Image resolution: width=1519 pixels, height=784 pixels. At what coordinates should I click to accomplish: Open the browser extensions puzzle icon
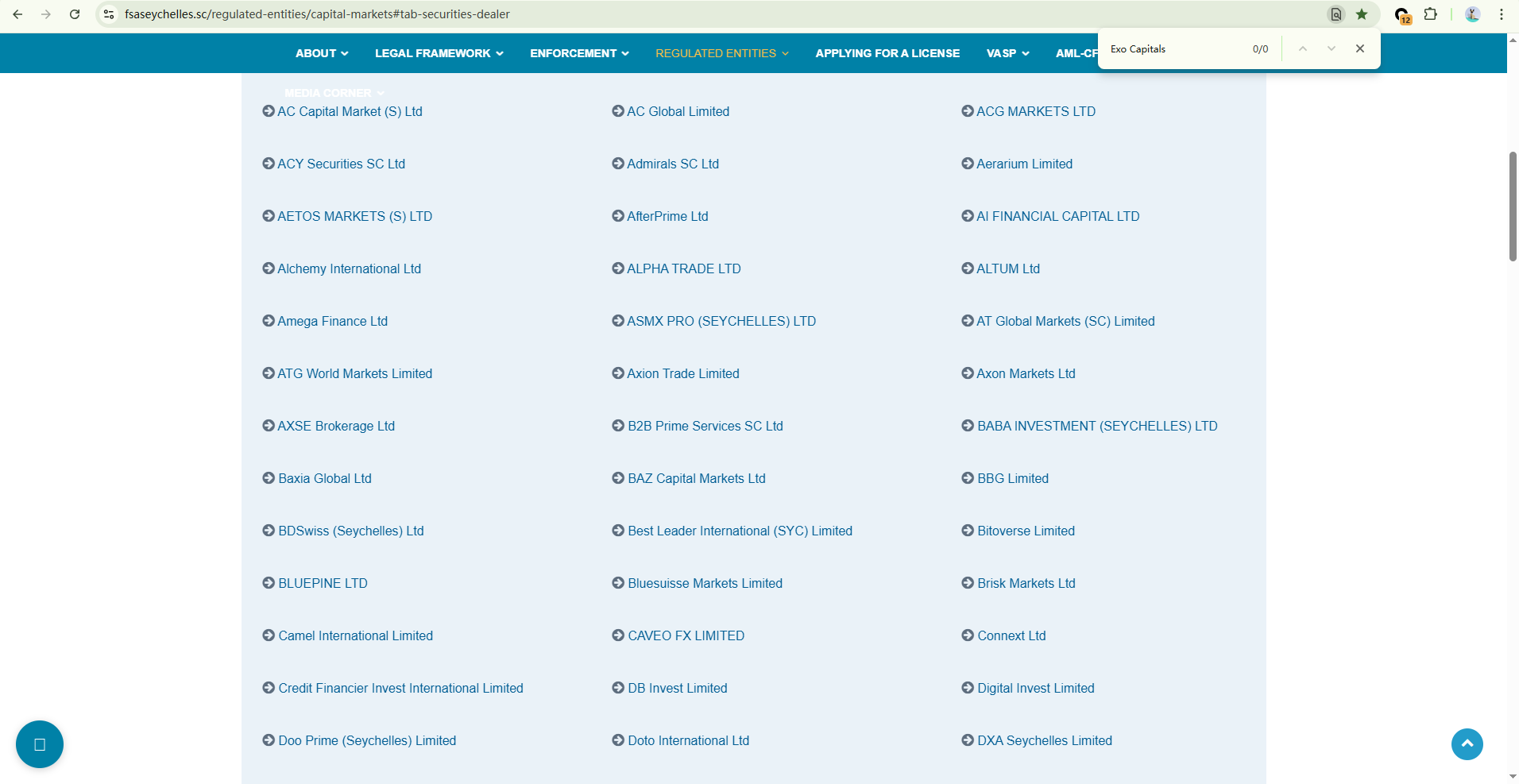[x=1431, y=14]
